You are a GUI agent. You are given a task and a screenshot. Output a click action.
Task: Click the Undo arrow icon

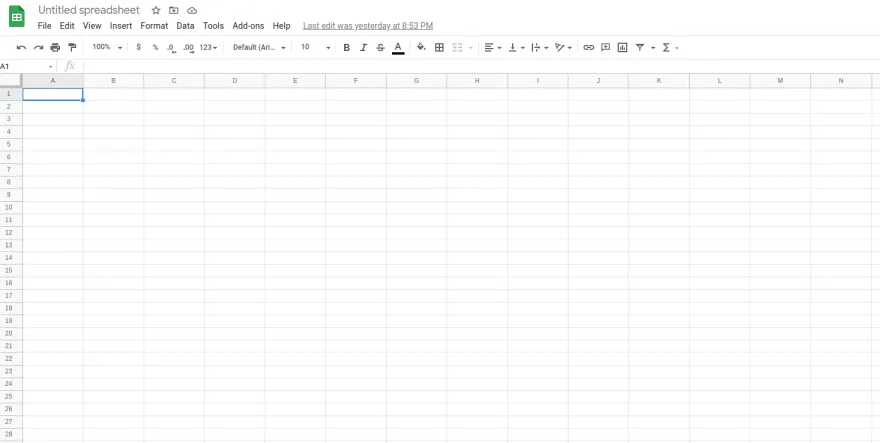point(22,47)
